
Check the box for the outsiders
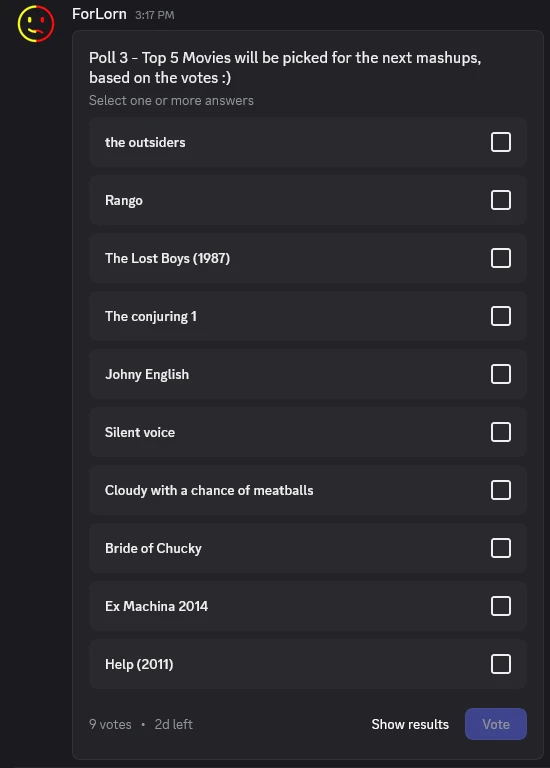[x=501, y=142]
